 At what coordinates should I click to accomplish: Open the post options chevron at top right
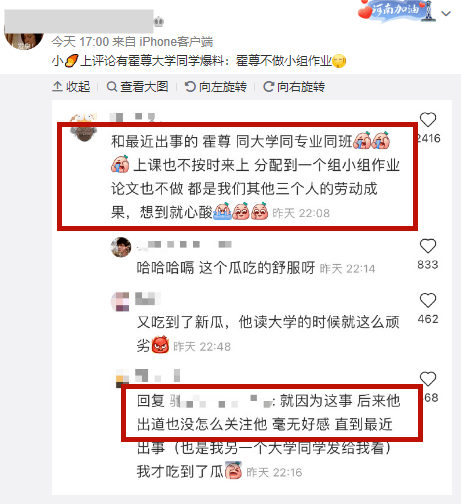click(446, 13)
